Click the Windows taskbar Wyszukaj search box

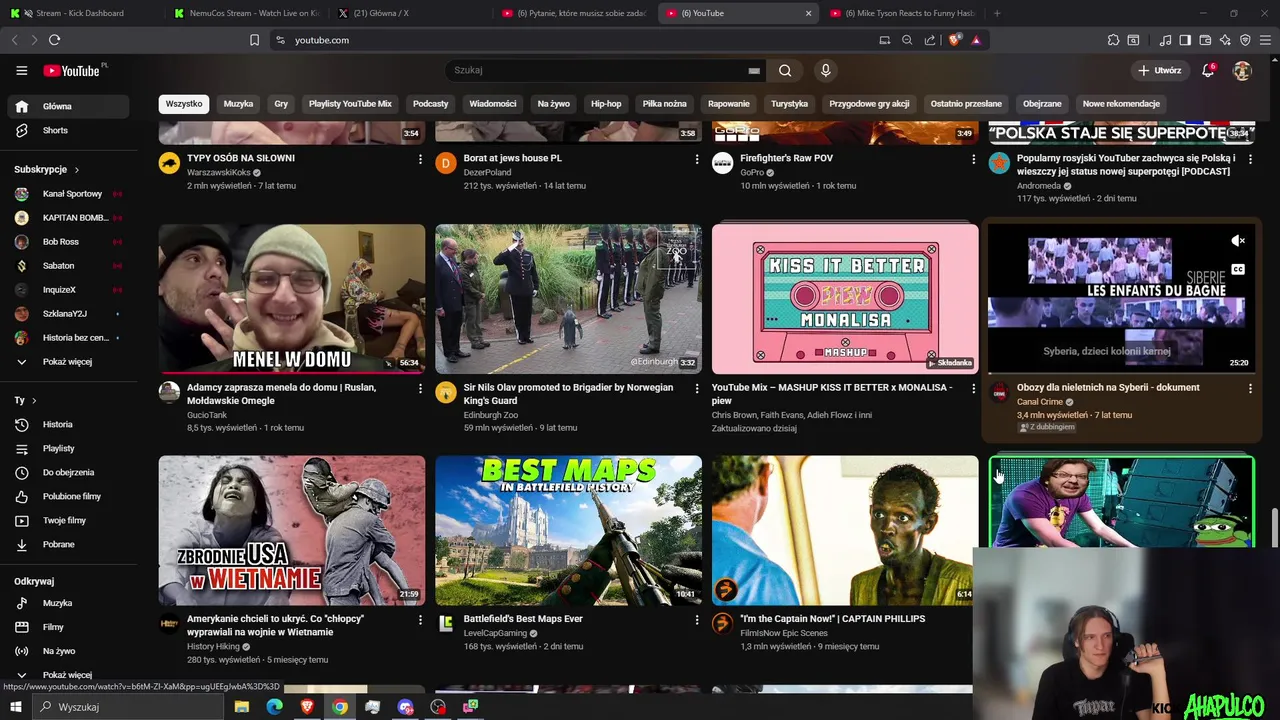pyautogui.click(x=130, y=707)
